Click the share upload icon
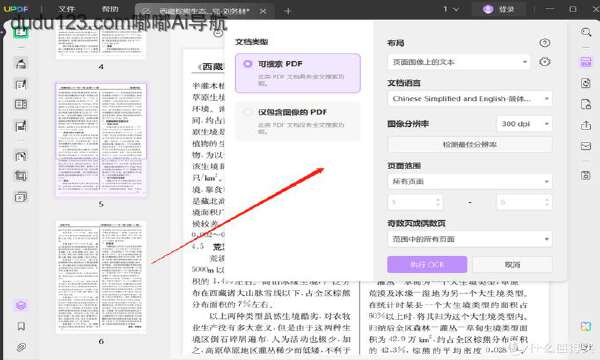Screen dimensions: 600x360 (x=586, y=125)
